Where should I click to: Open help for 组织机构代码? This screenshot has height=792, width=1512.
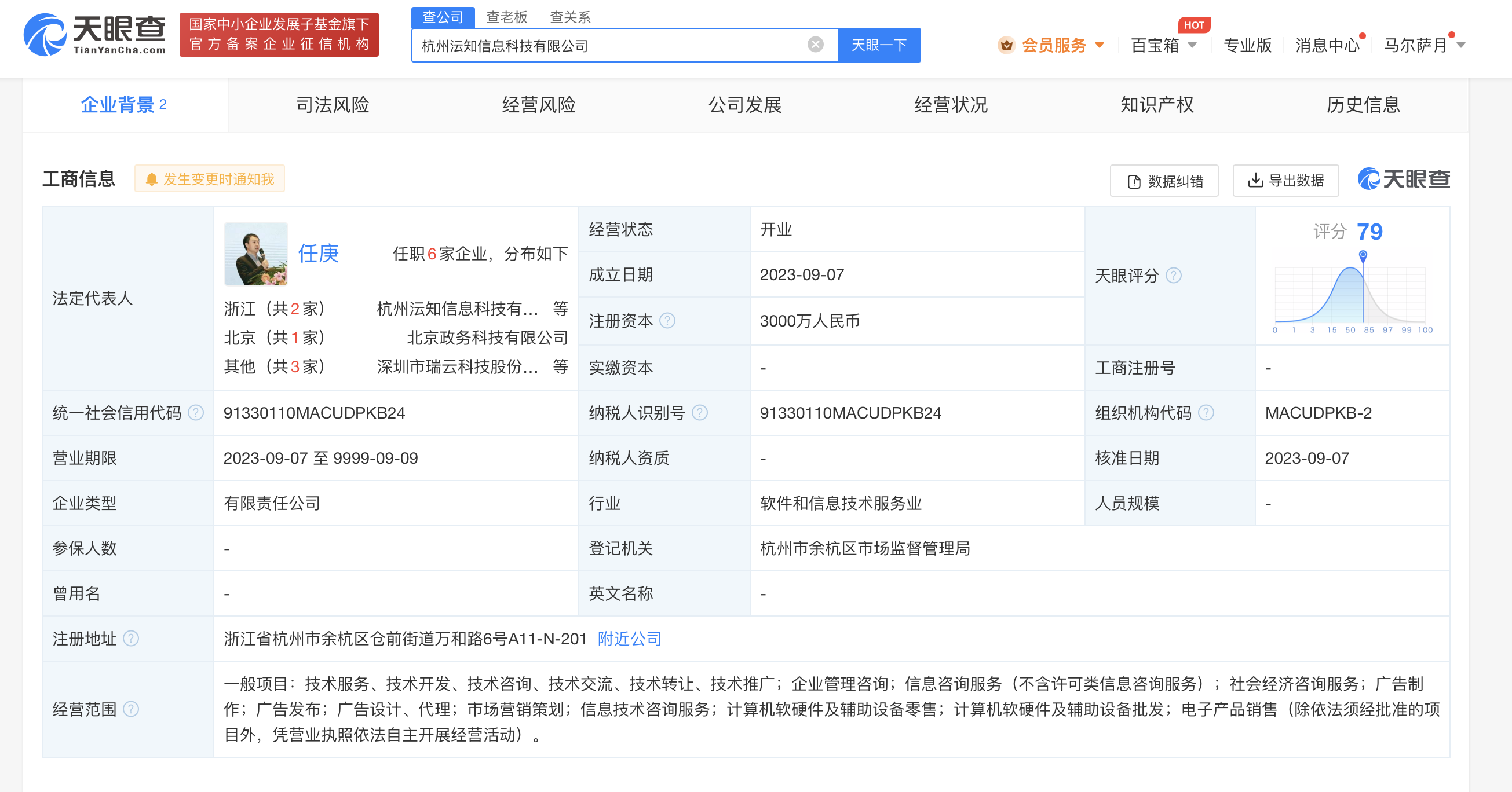click(1206, 413)
